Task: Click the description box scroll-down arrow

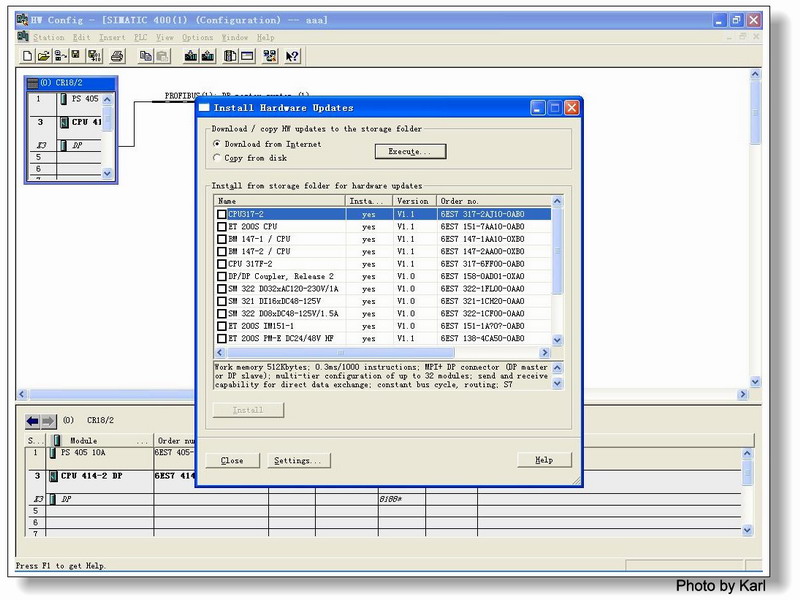Action: tap(558, 384)
